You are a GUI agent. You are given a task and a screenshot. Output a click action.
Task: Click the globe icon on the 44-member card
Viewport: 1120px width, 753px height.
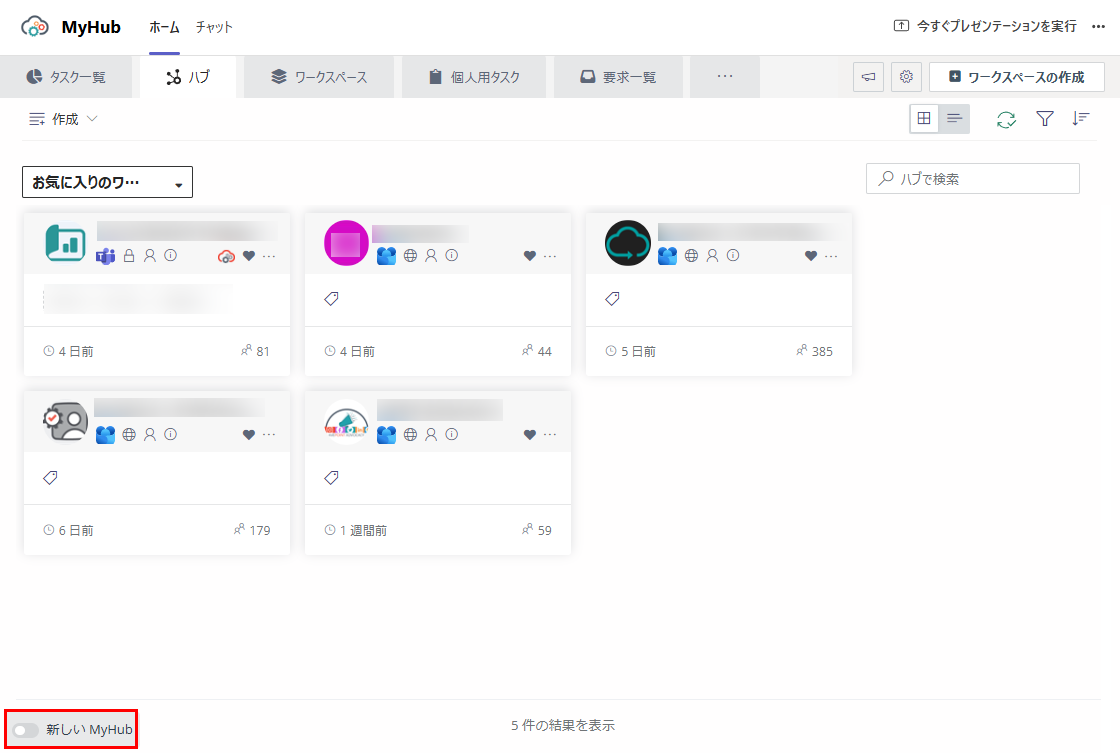click(411, 255)
